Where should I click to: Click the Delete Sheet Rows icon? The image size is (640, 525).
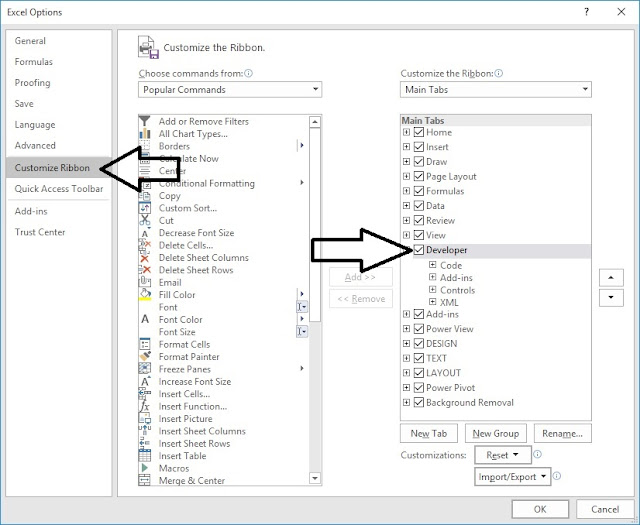pyautogui.click(x=144, y=270)
